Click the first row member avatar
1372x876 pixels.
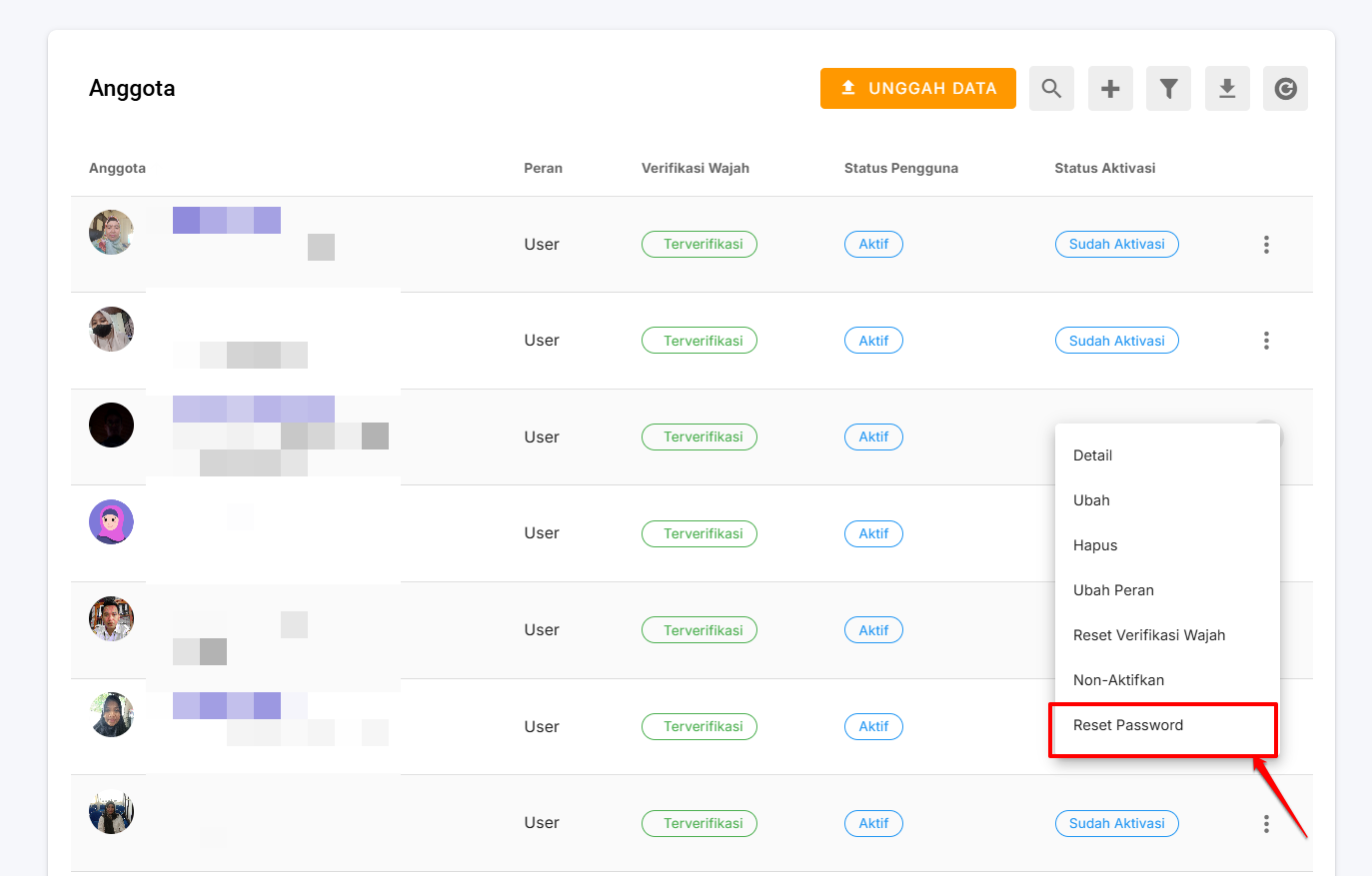tap(111, 232)
